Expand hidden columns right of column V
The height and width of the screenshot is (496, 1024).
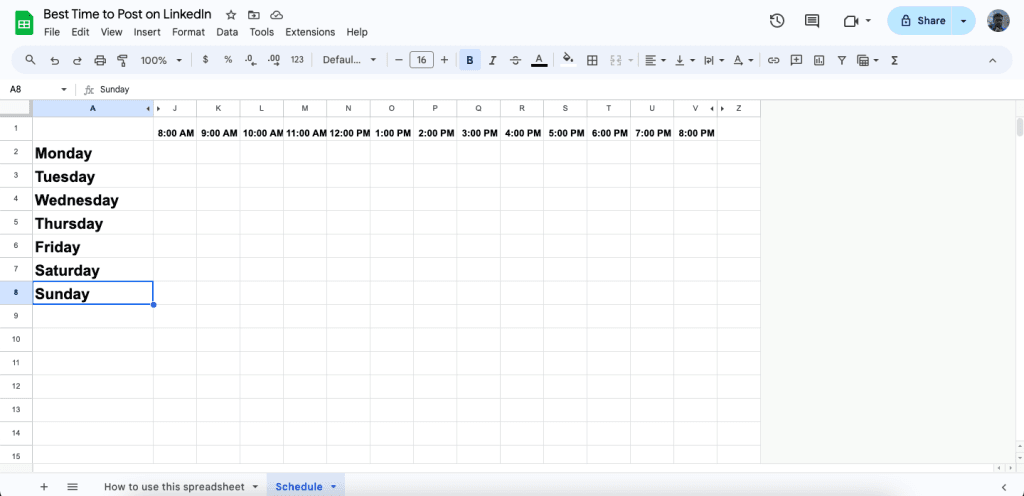click(711, 108)
